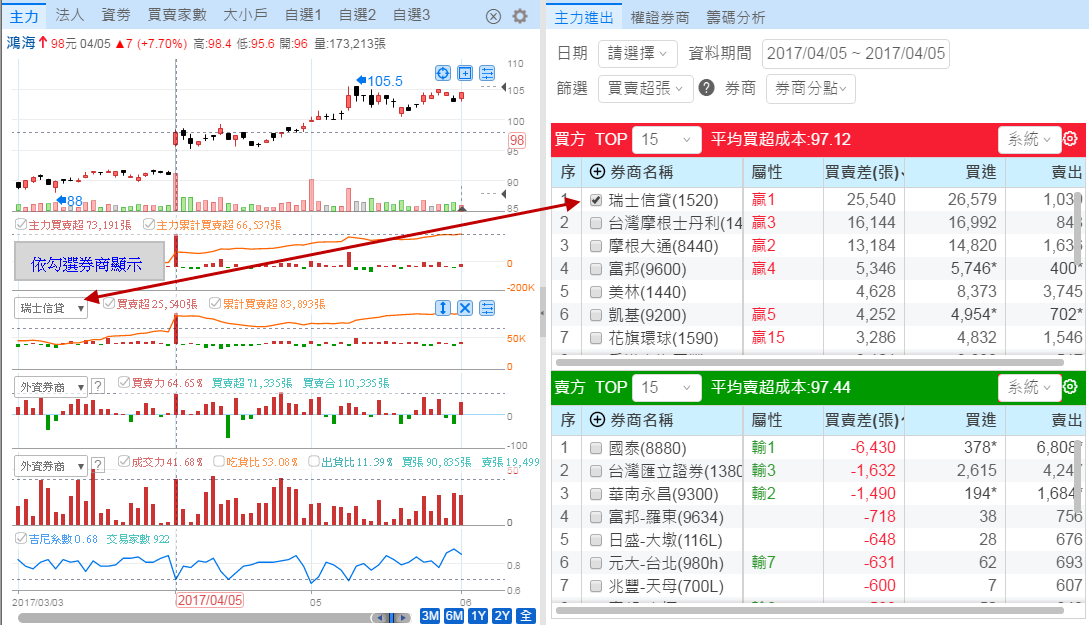Switch to the 法人 tab
Viewport: 1089px width, 625px height.
coord(70,16)
